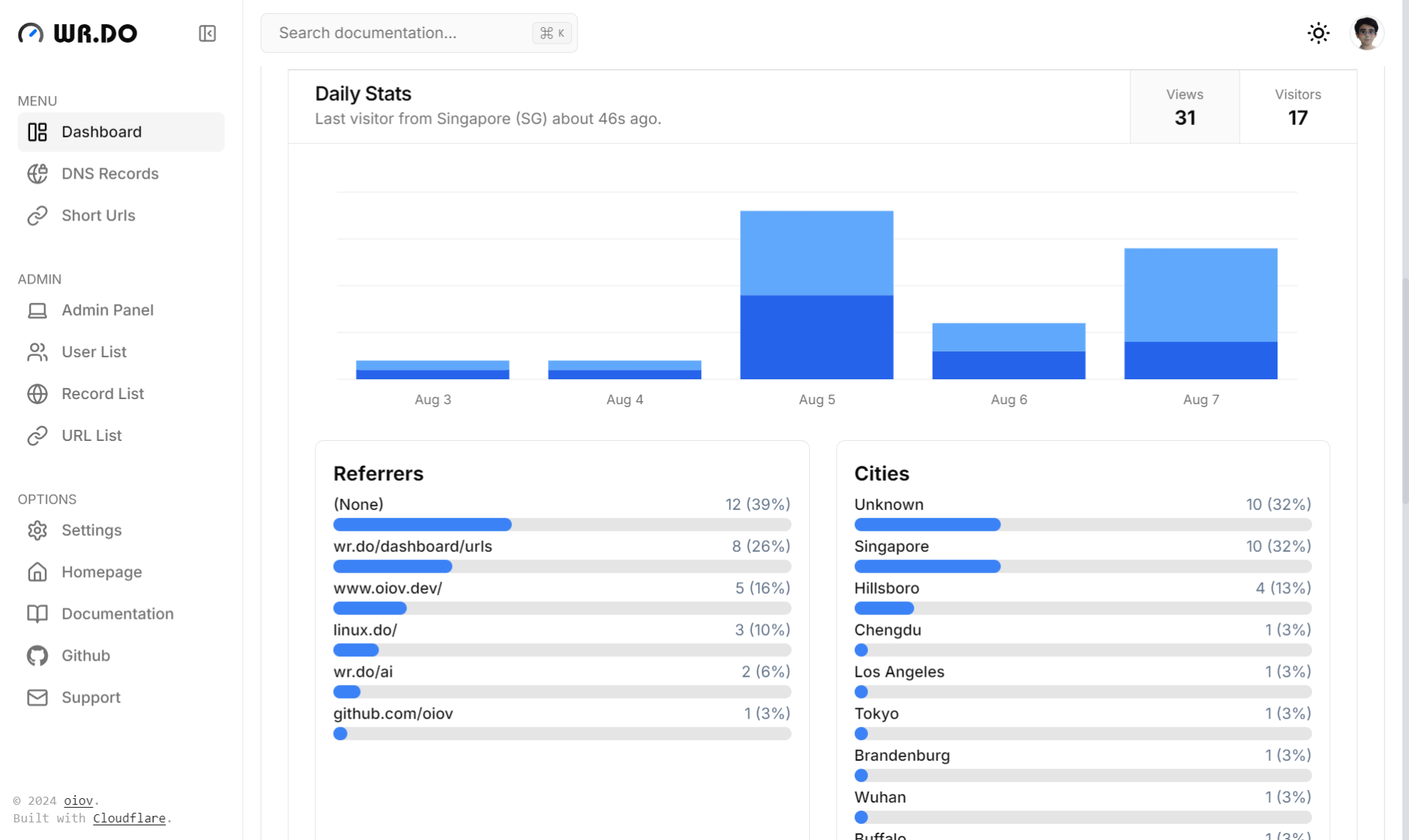Click the Aug 5 bar in chart

point(816,295)
